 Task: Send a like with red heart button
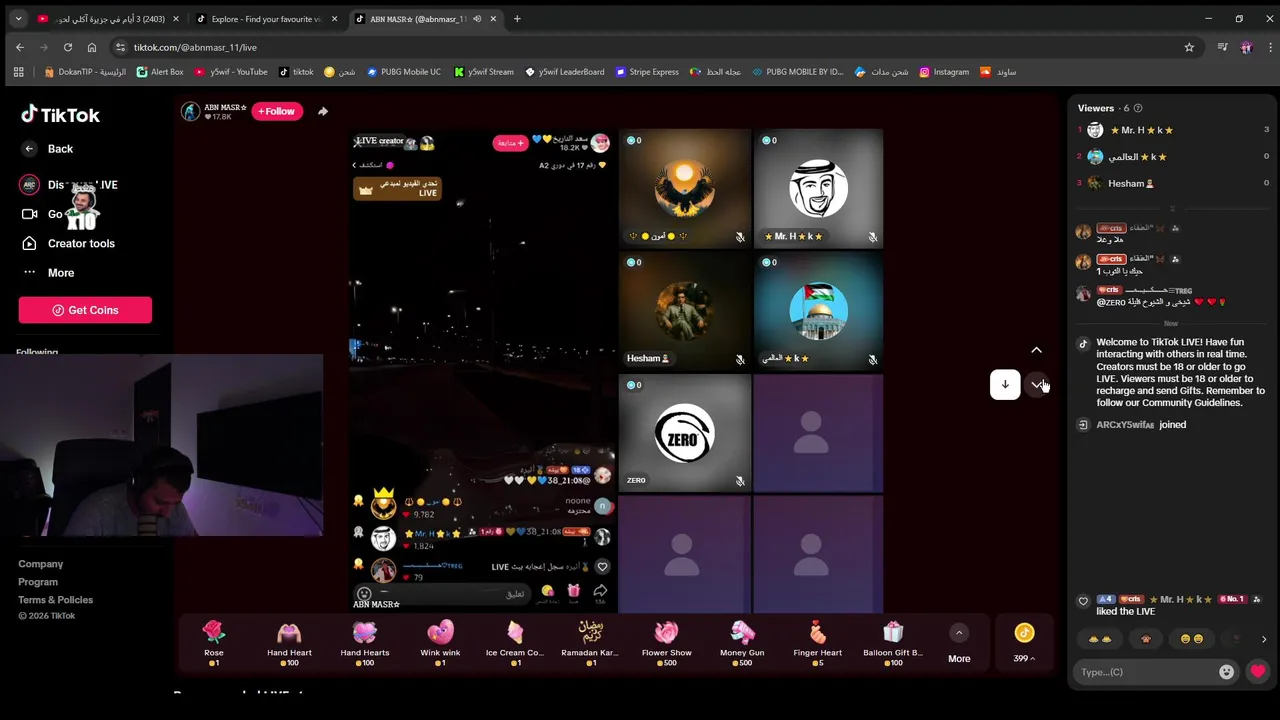[x=1258, y=672]
